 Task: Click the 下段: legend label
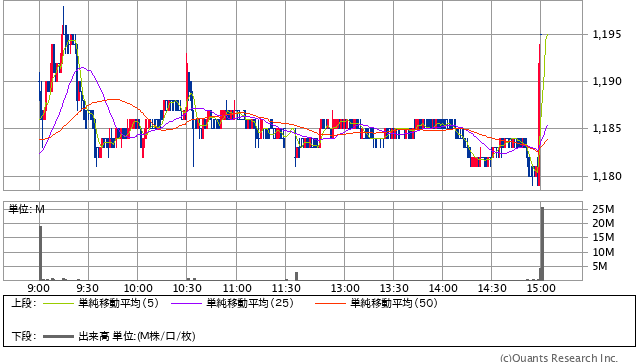(24, 336)
